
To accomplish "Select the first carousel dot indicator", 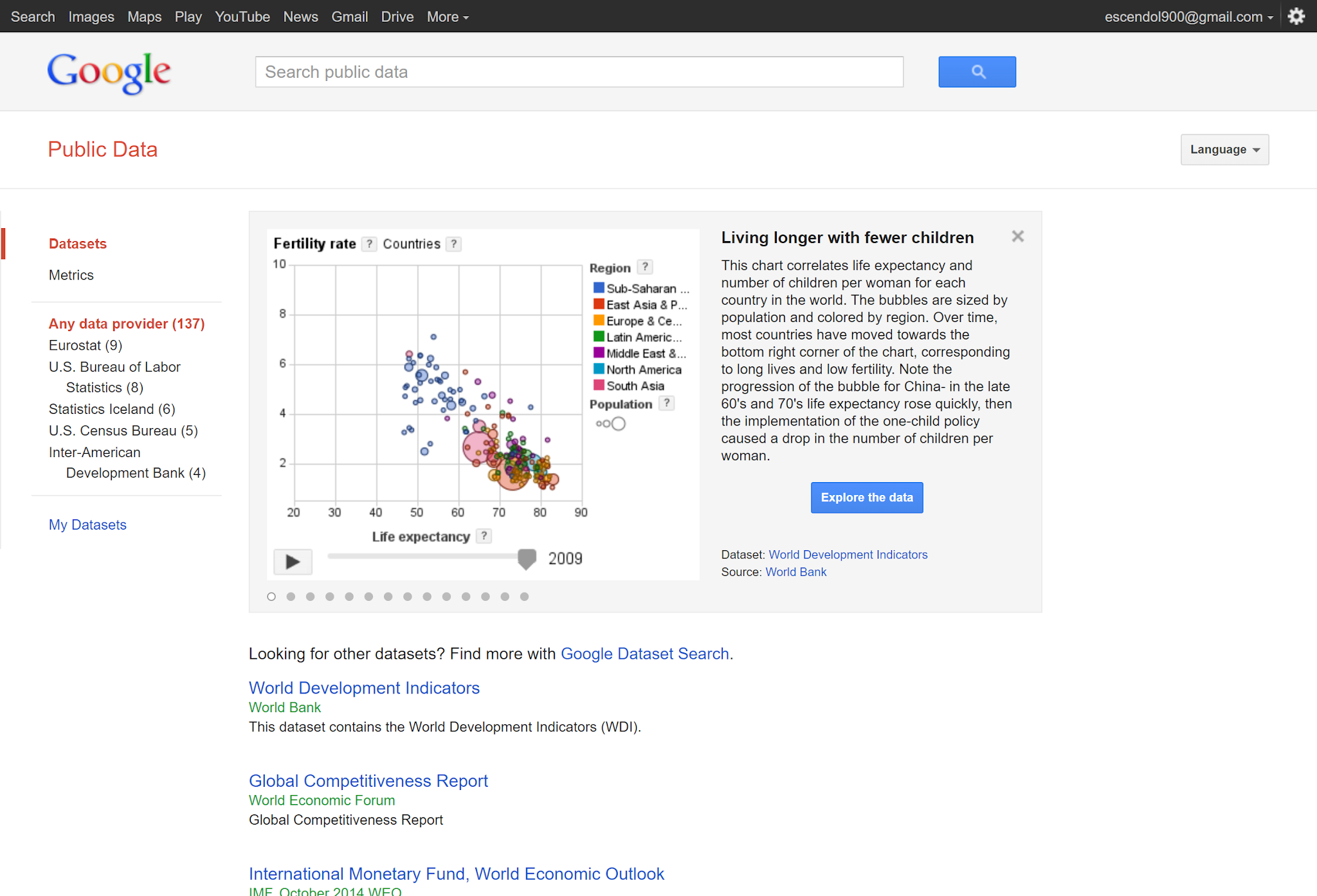I will point(271,596).
